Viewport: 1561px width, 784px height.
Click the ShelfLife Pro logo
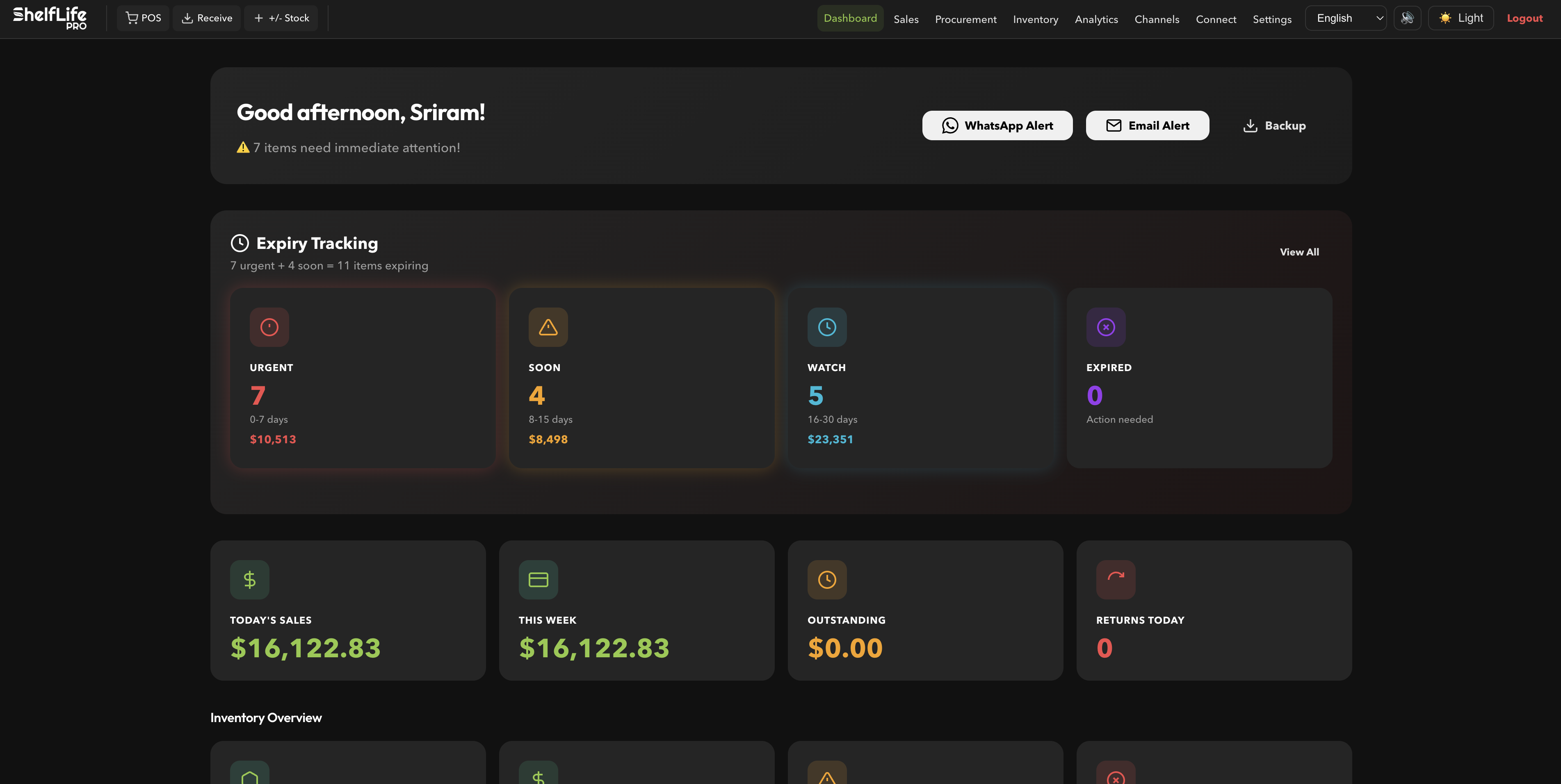coord(50,18)
